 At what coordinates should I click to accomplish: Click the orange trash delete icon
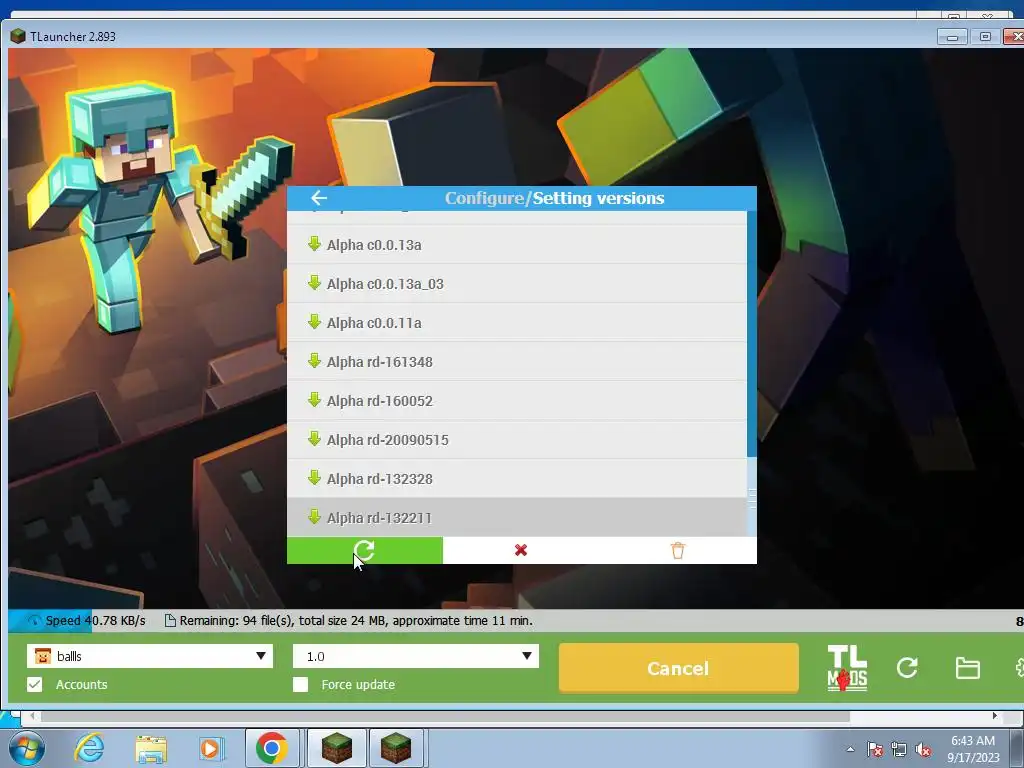(678, 551)
